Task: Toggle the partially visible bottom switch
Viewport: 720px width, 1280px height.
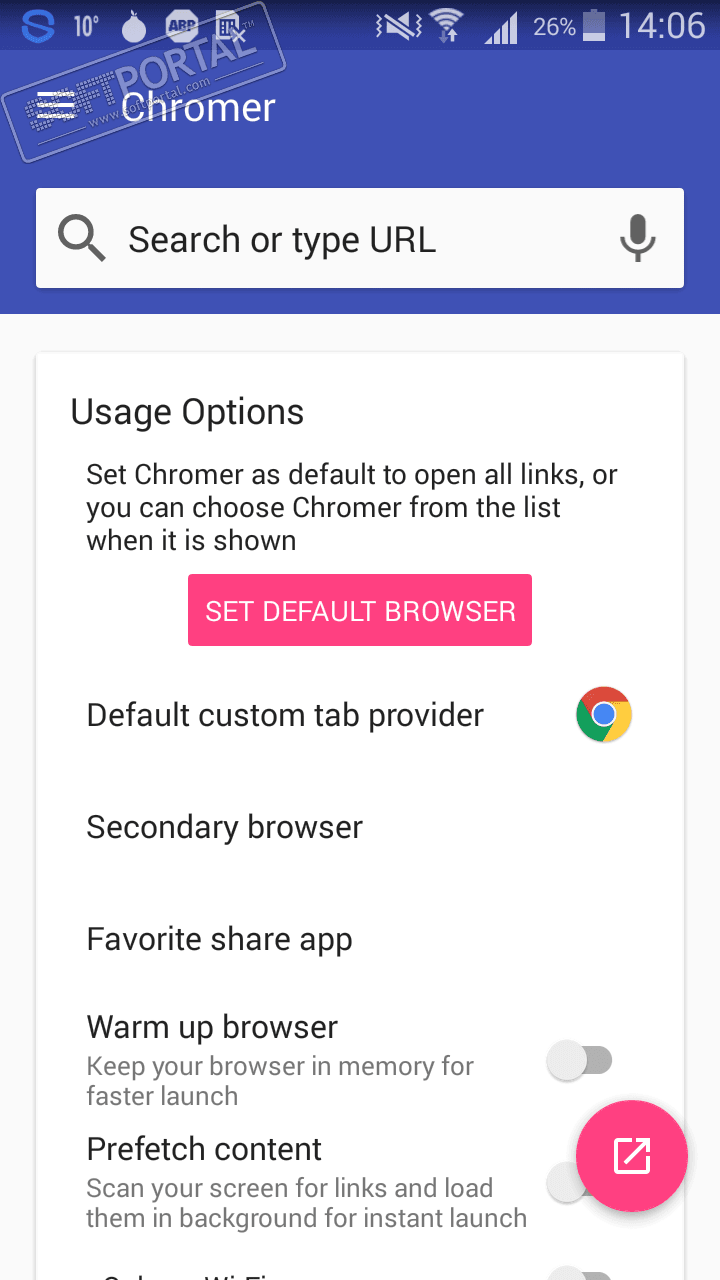Action: (580, 1273)
